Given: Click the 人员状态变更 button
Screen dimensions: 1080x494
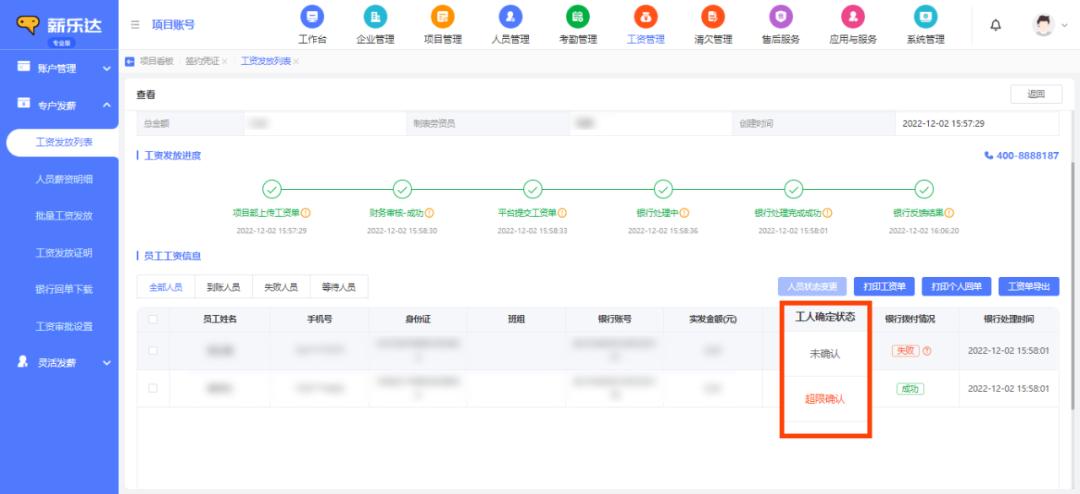Looking at the screenshot, I should point(812,287).
